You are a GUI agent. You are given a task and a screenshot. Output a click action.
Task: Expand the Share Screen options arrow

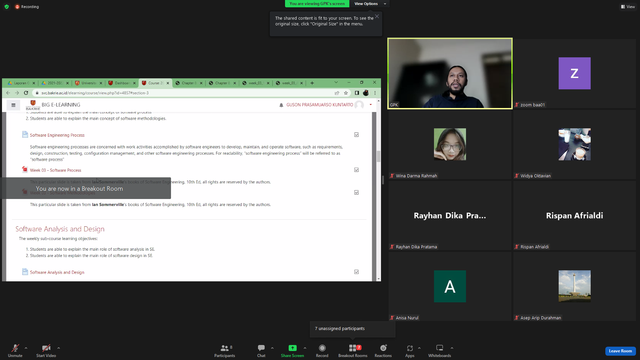(x=304, y=348)
